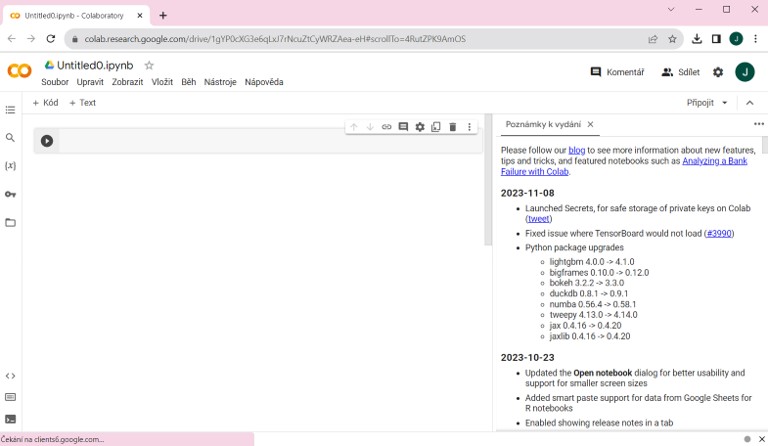The width and height of the screenshot is (768, 446).
Task: Open the Variables {x} panel
Action: (x=10, y=165)
